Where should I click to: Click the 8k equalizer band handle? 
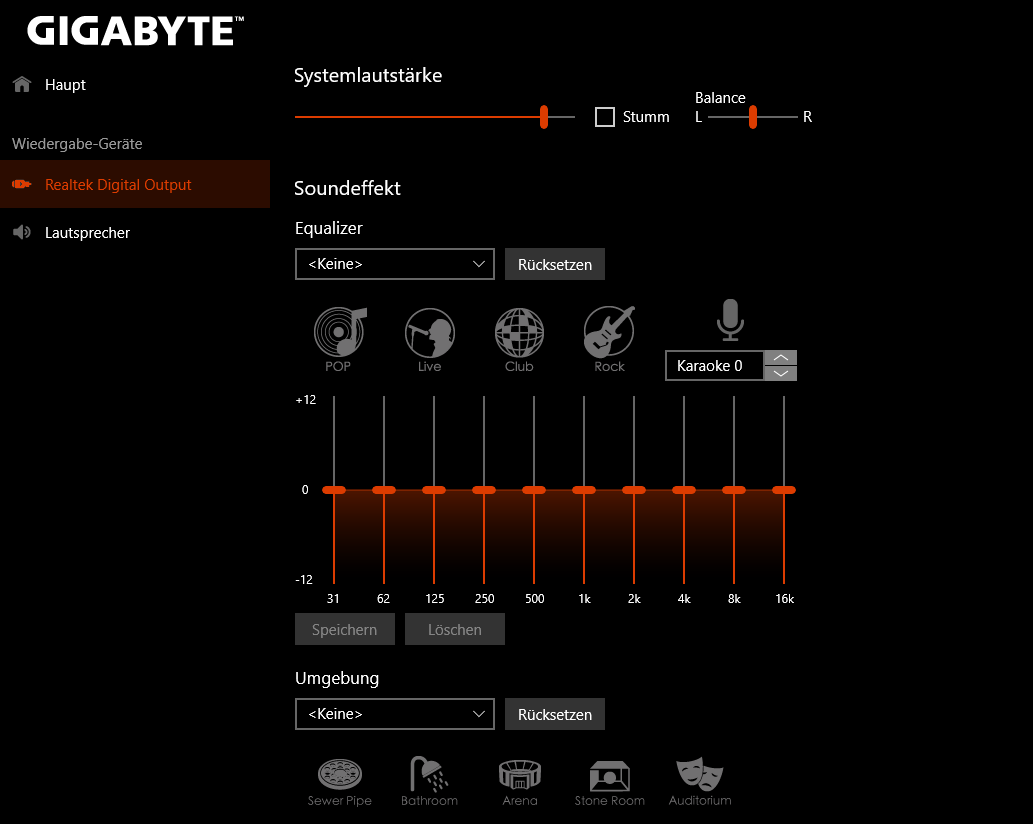(734, 490)
